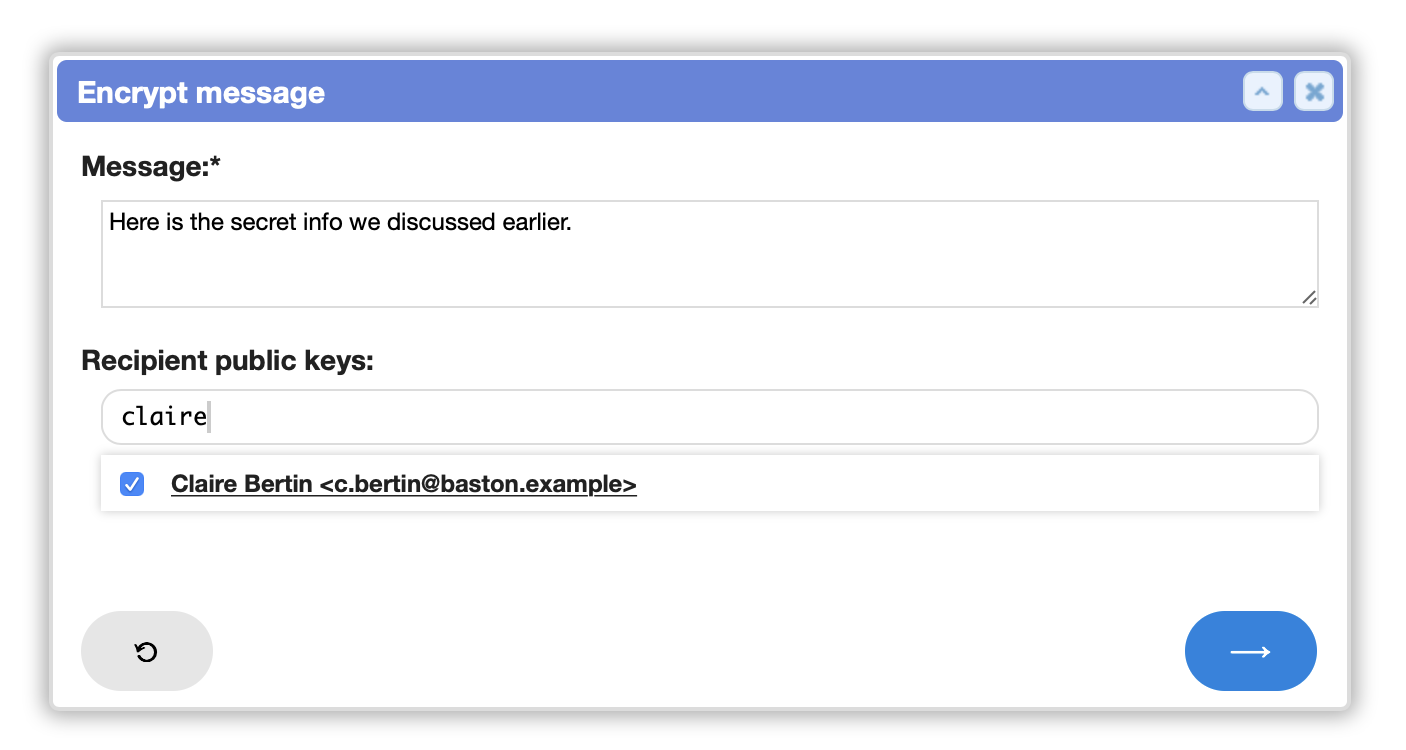Click the "Recipient public keys:" label

pos(227,360)
